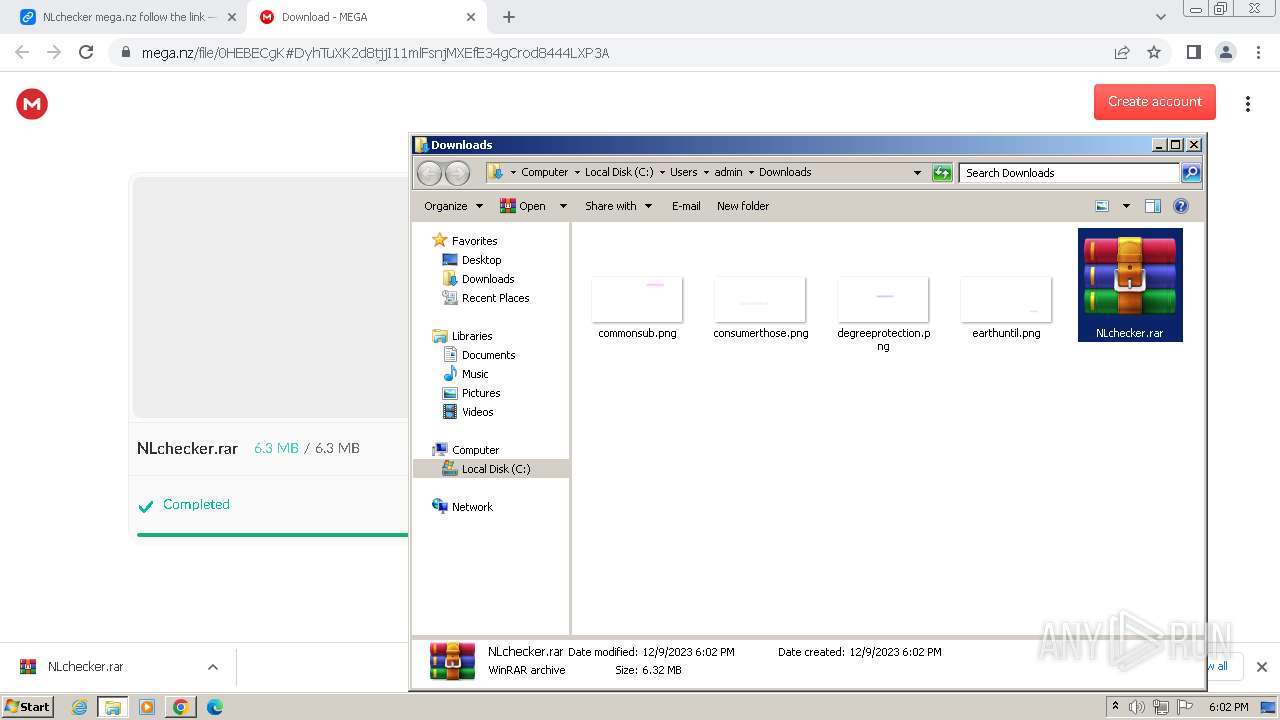The width and height of the screenshot is (1280, 720).
Task: Click the Create account button
Action: coord(1155,101)
